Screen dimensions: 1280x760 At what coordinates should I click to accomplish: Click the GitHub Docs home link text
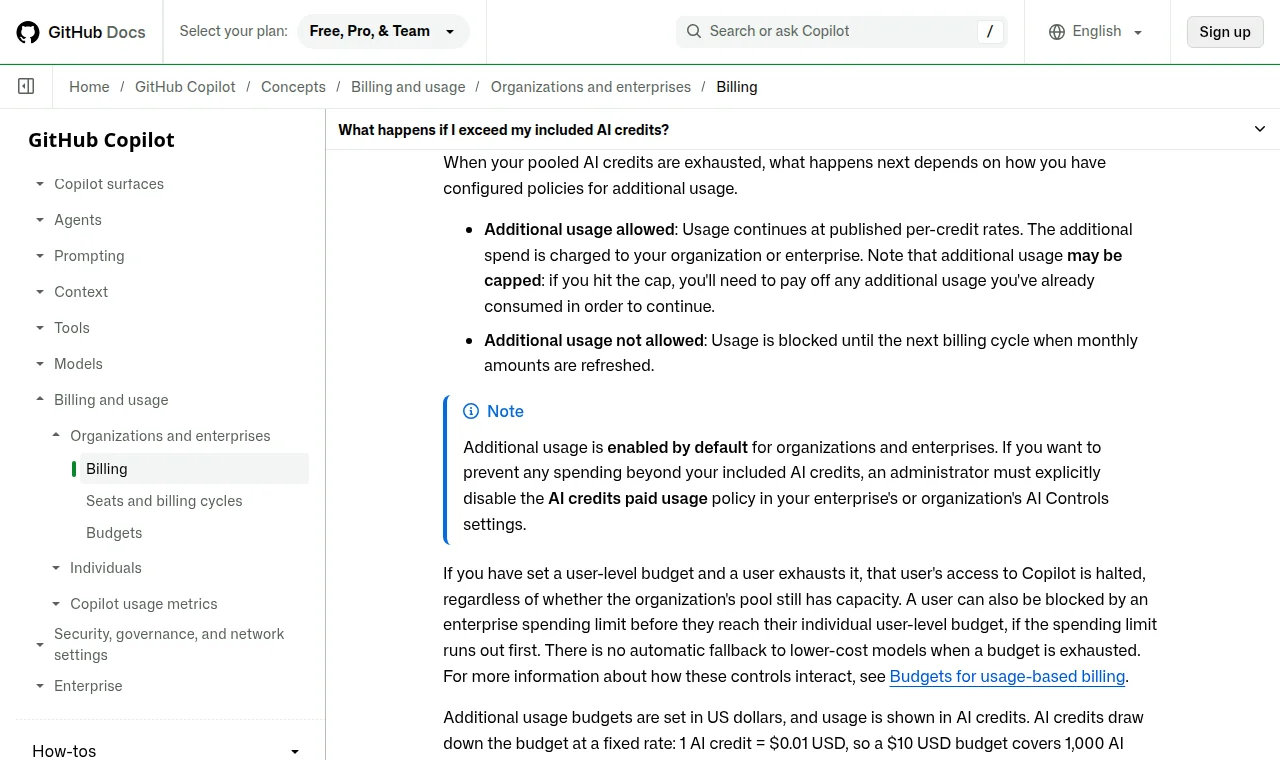[x=97, y=32]
